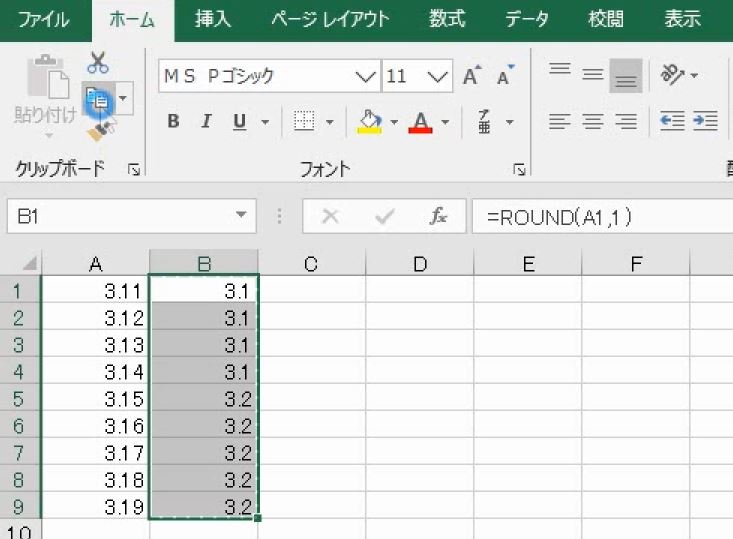
Task: Expand the Name Box dropdown arrow
Action: 241,216
